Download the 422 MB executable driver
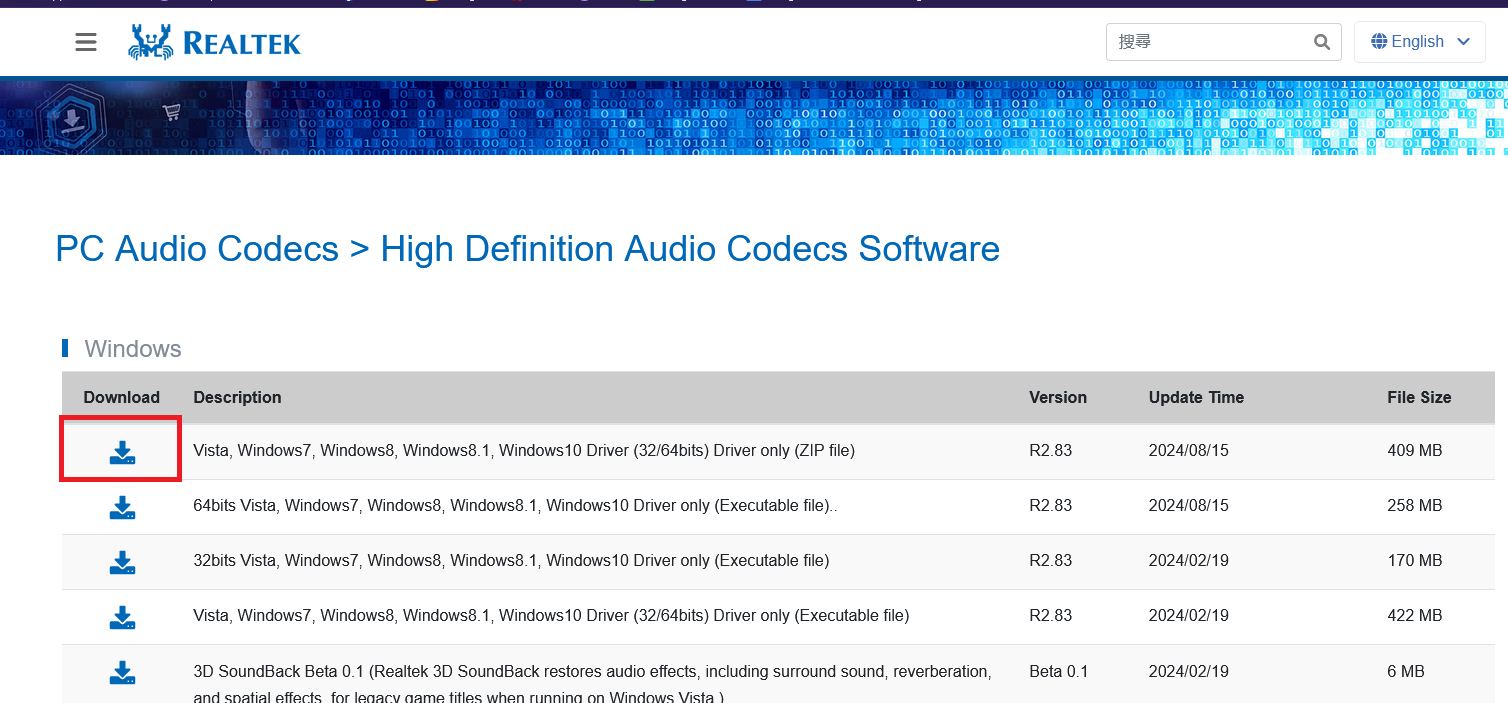Viewport: 1508px width, 703px height. click(x=122, y=617)
